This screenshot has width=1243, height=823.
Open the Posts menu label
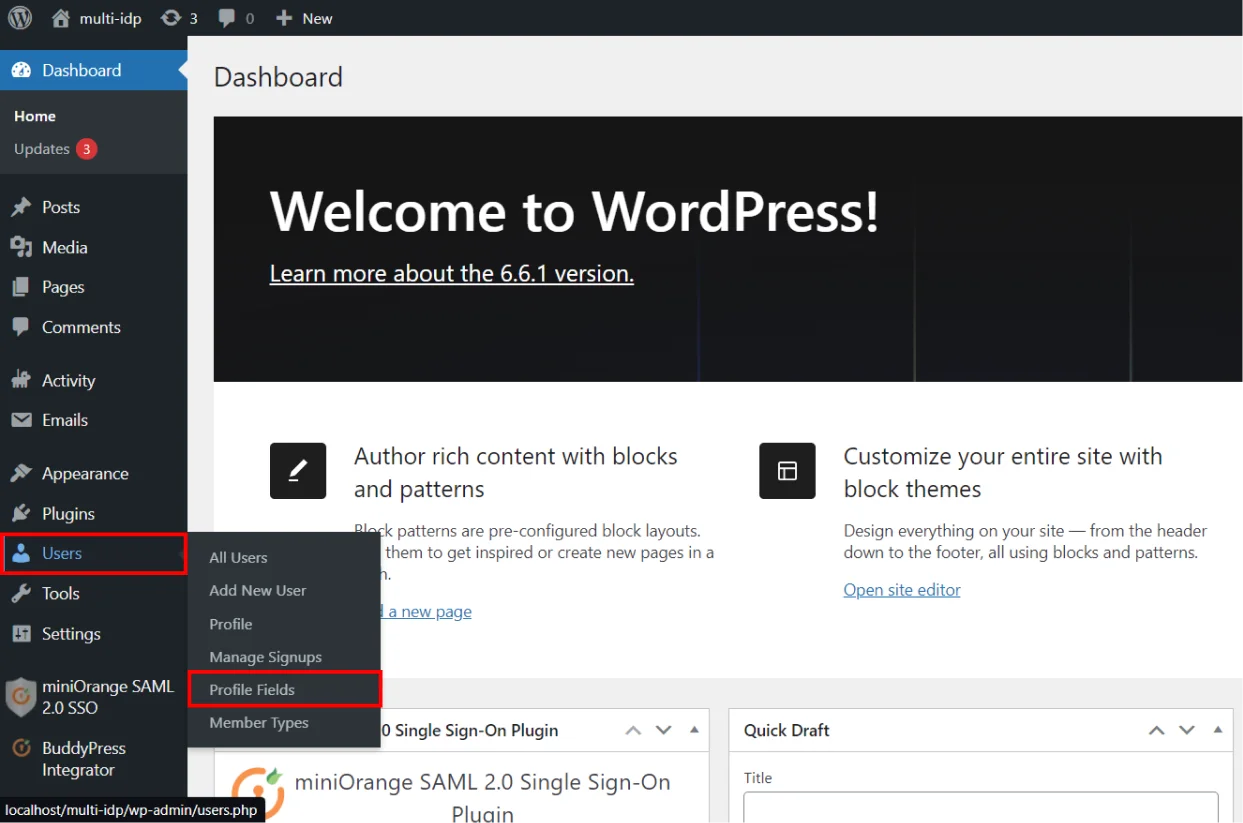click(x=61, y=207)
